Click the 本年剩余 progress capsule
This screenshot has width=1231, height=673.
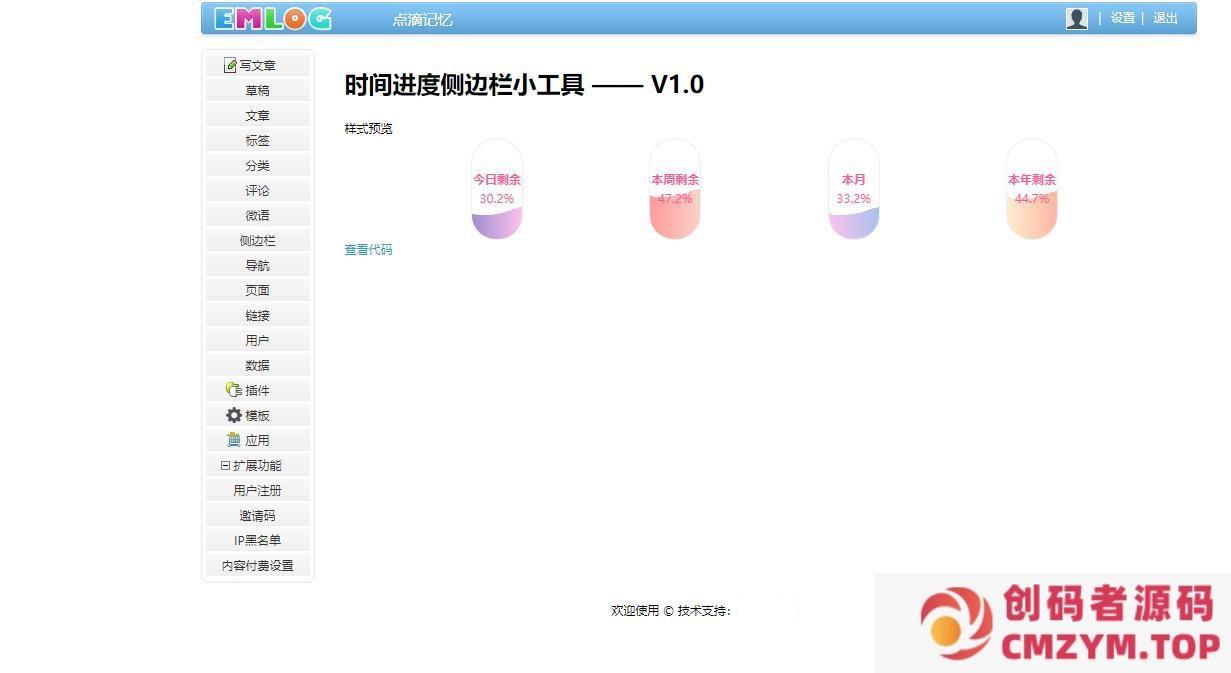pyautogui.click(x=1032, y=189)
